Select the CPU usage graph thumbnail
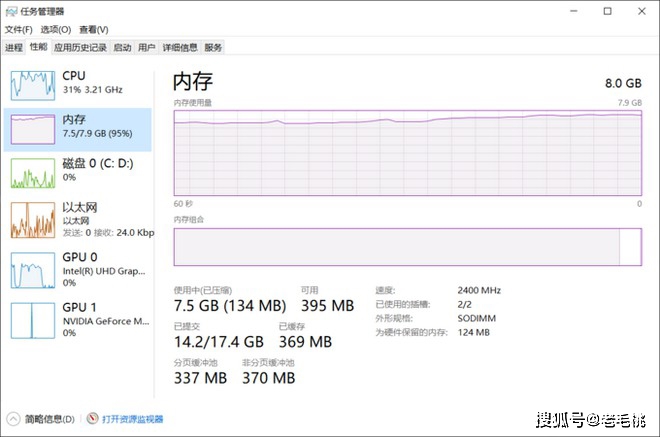The width and height of the screenshot is (660, 437). click(x=33, y=85)
